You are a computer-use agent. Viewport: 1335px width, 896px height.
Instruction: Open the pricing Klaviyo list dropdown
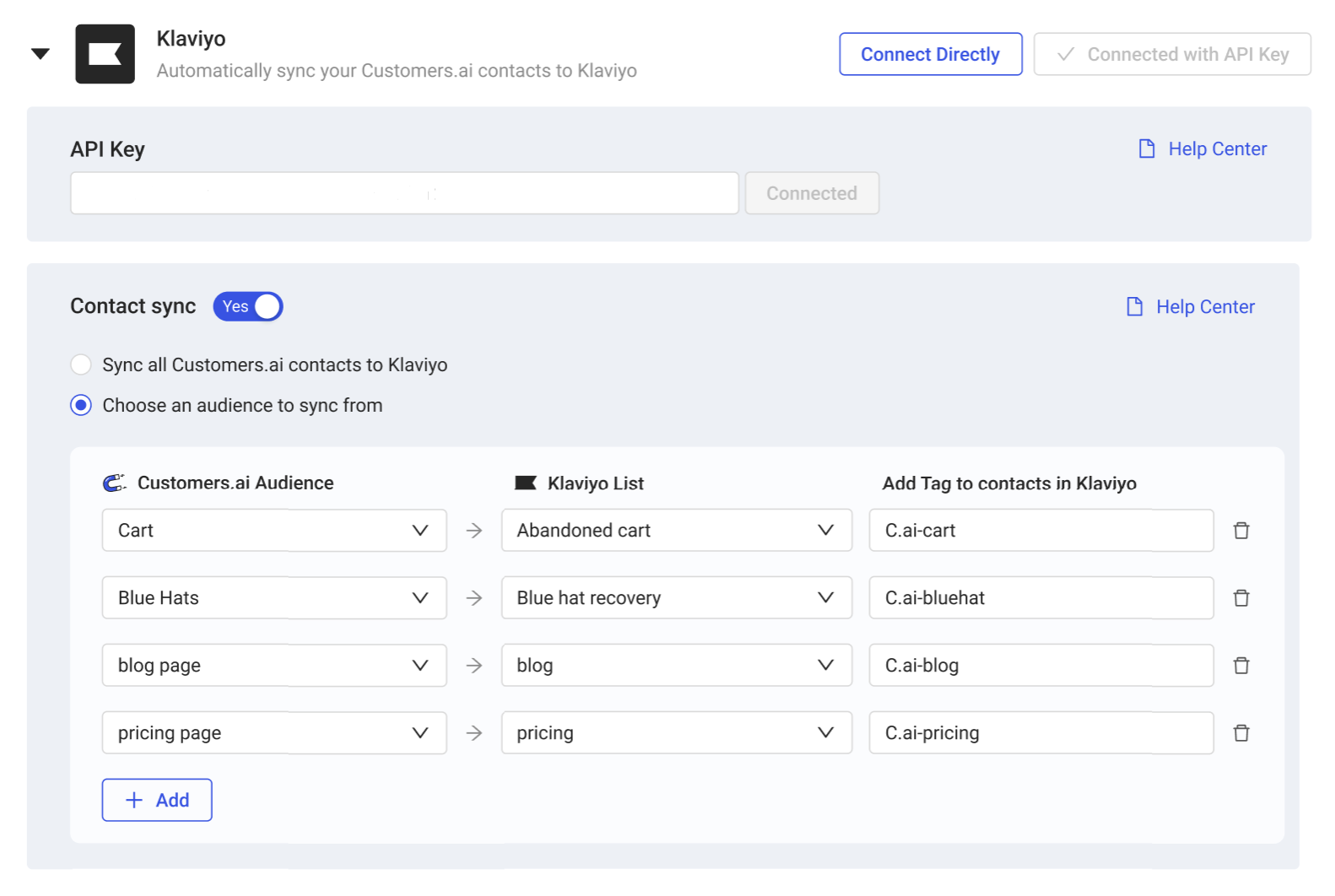[x=677, y=733]
